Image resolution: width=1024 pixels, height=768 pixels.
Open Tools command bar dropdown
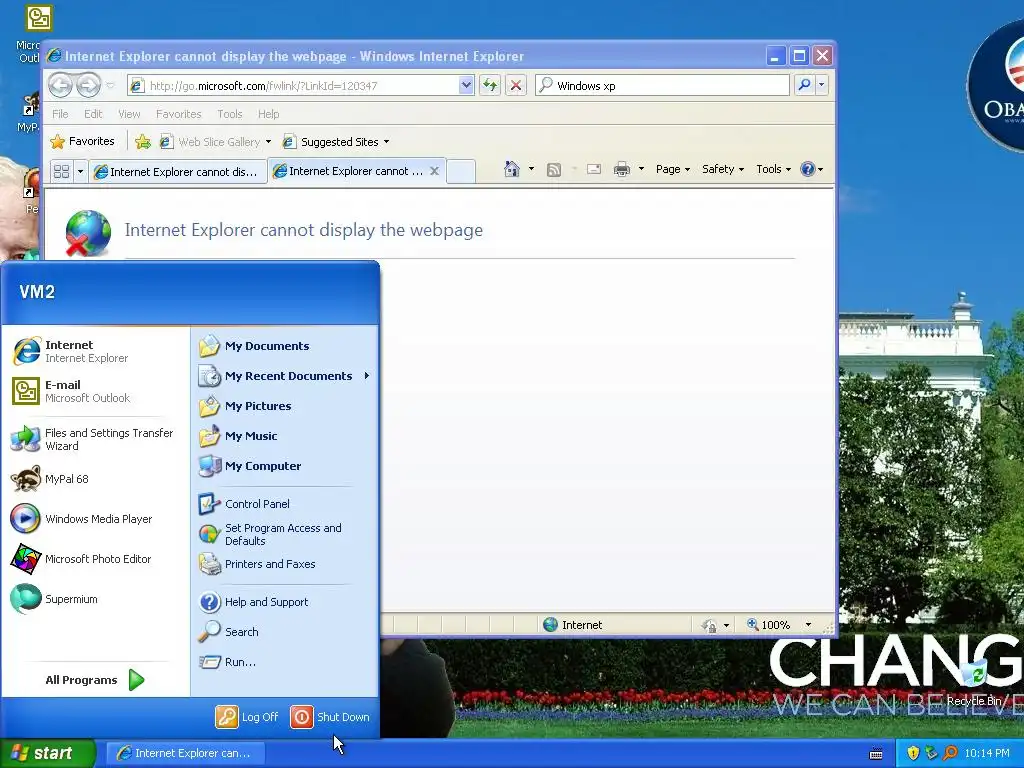pos(773,169)
